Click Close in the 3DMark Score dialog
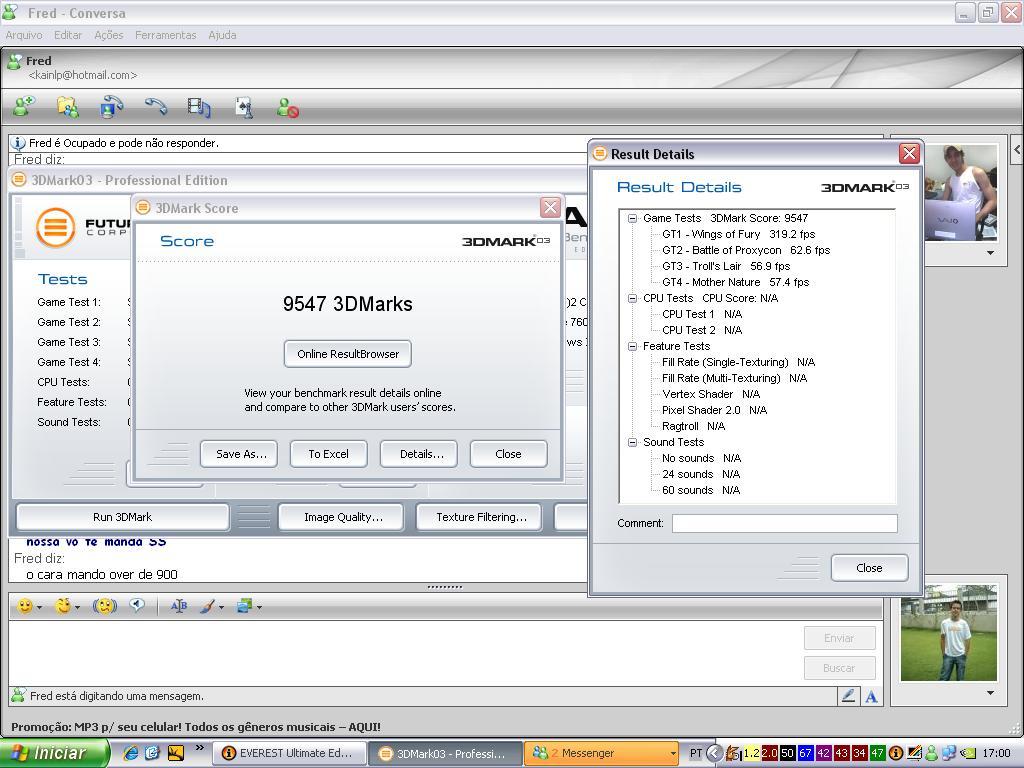The image size is (1024, 768). tap(508, 454)
